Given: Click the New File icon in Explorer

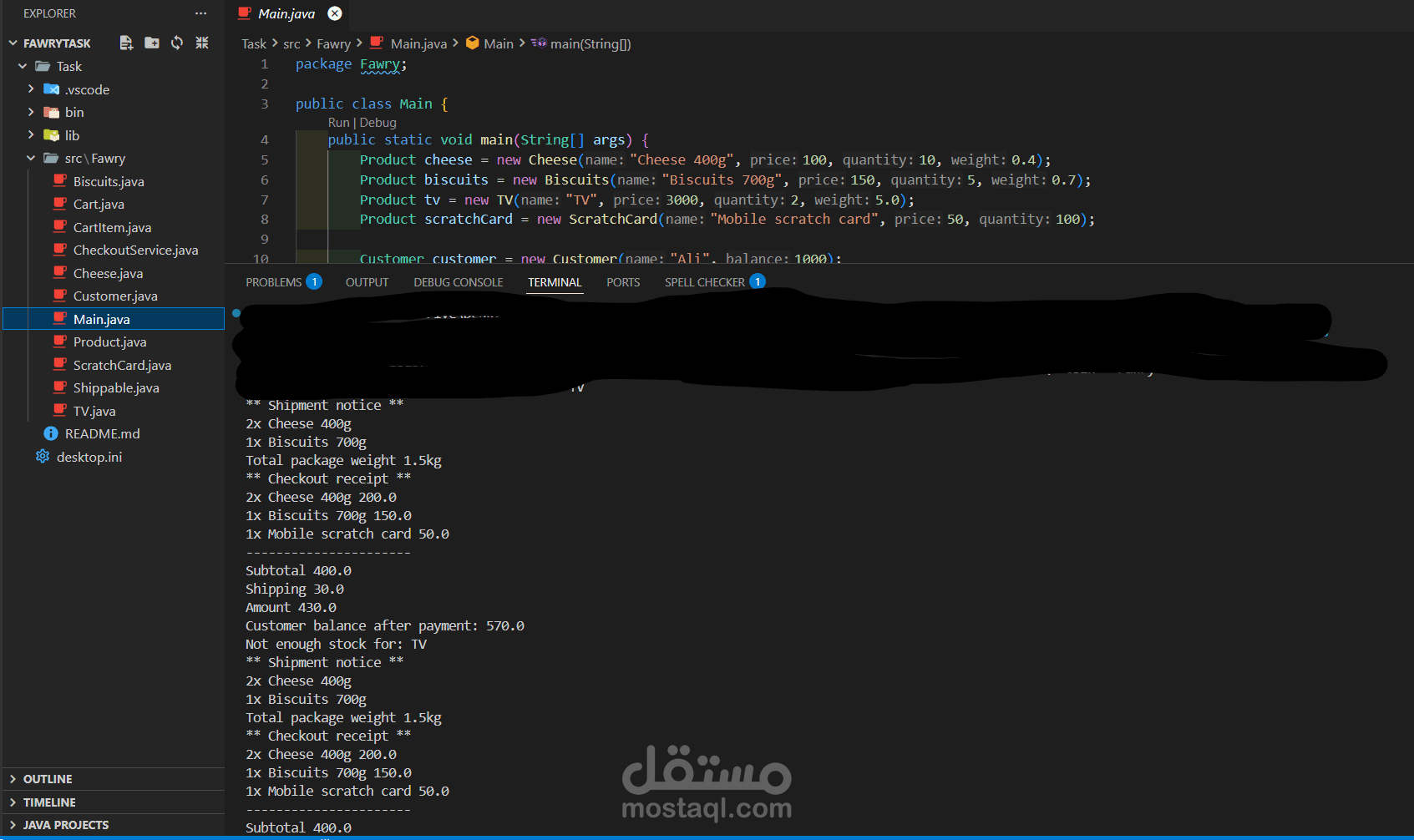Looking at the screenshot, I should point(126,43).
